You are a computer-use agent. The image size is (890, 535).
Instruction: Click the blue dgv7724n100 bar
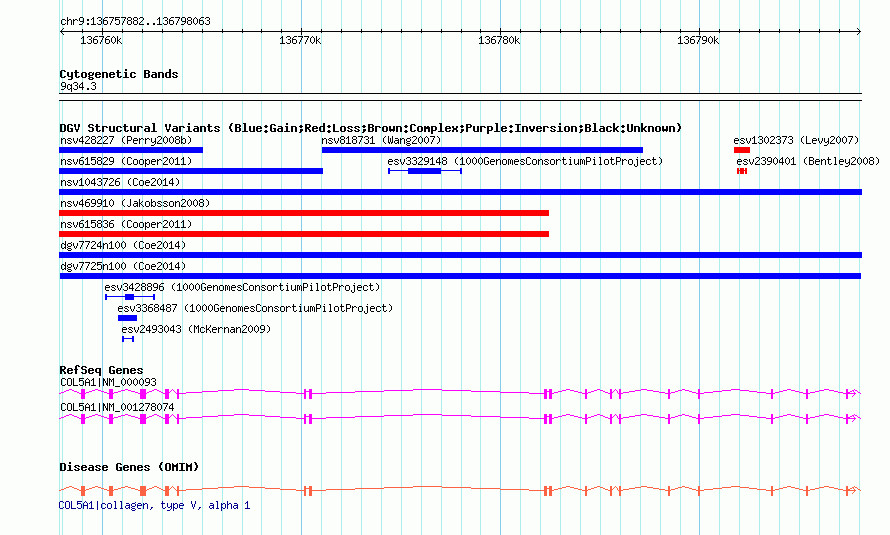tap(461, 255)
